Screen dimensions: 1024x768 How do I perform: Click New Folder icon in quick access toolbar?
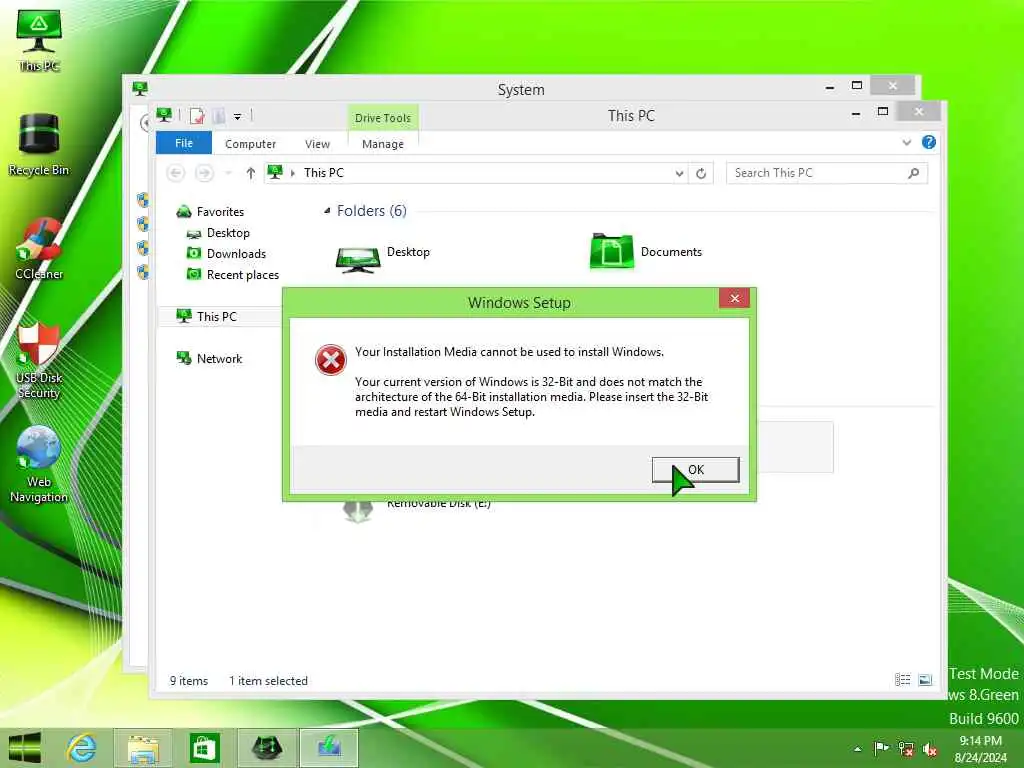click(219, 116)
